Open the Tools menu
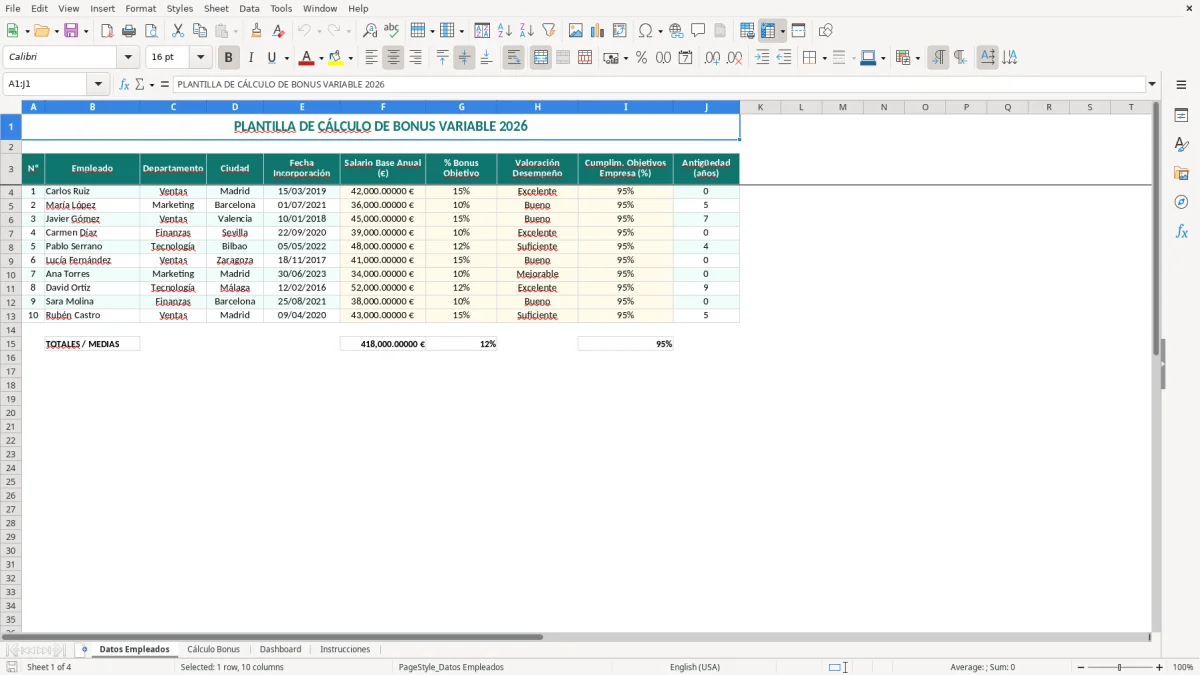This screenshot has width=1200, height=675. (281, 8)
